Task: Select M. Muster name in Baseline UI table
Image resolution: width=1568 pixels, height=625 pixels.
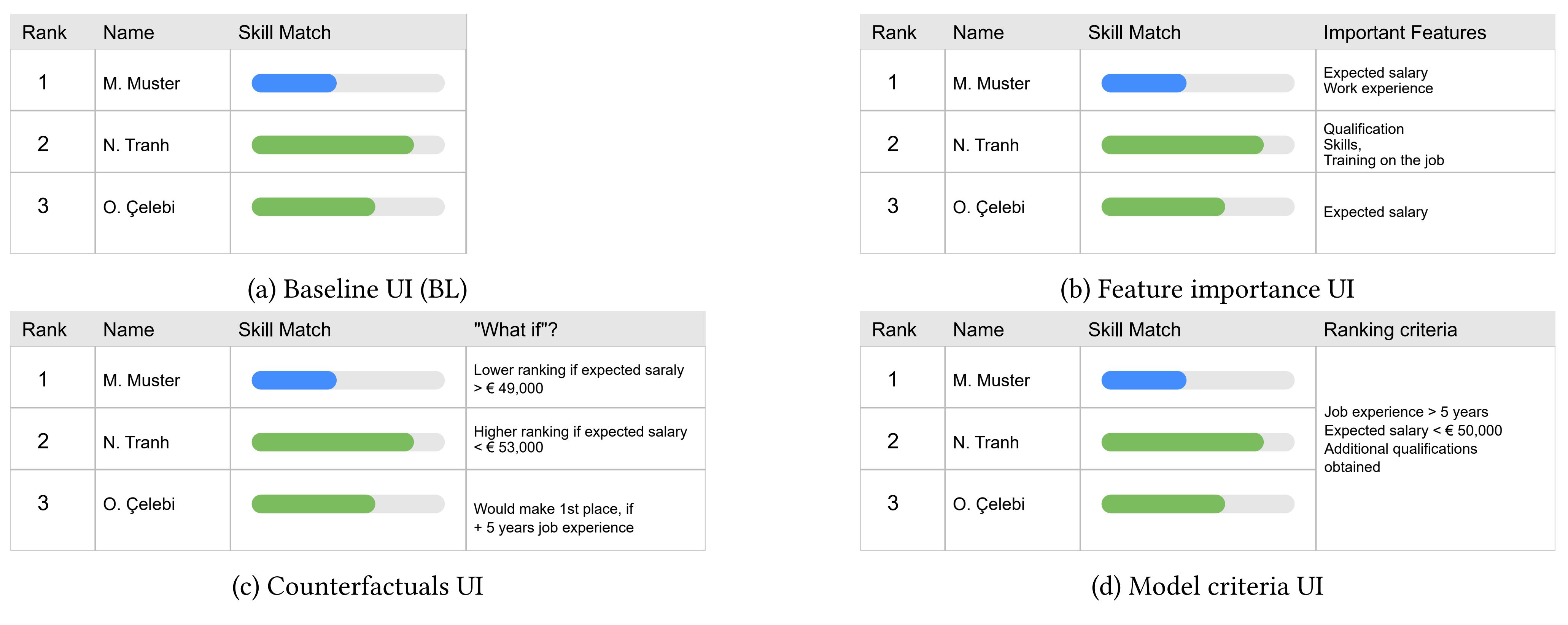Action: point(141,83)
